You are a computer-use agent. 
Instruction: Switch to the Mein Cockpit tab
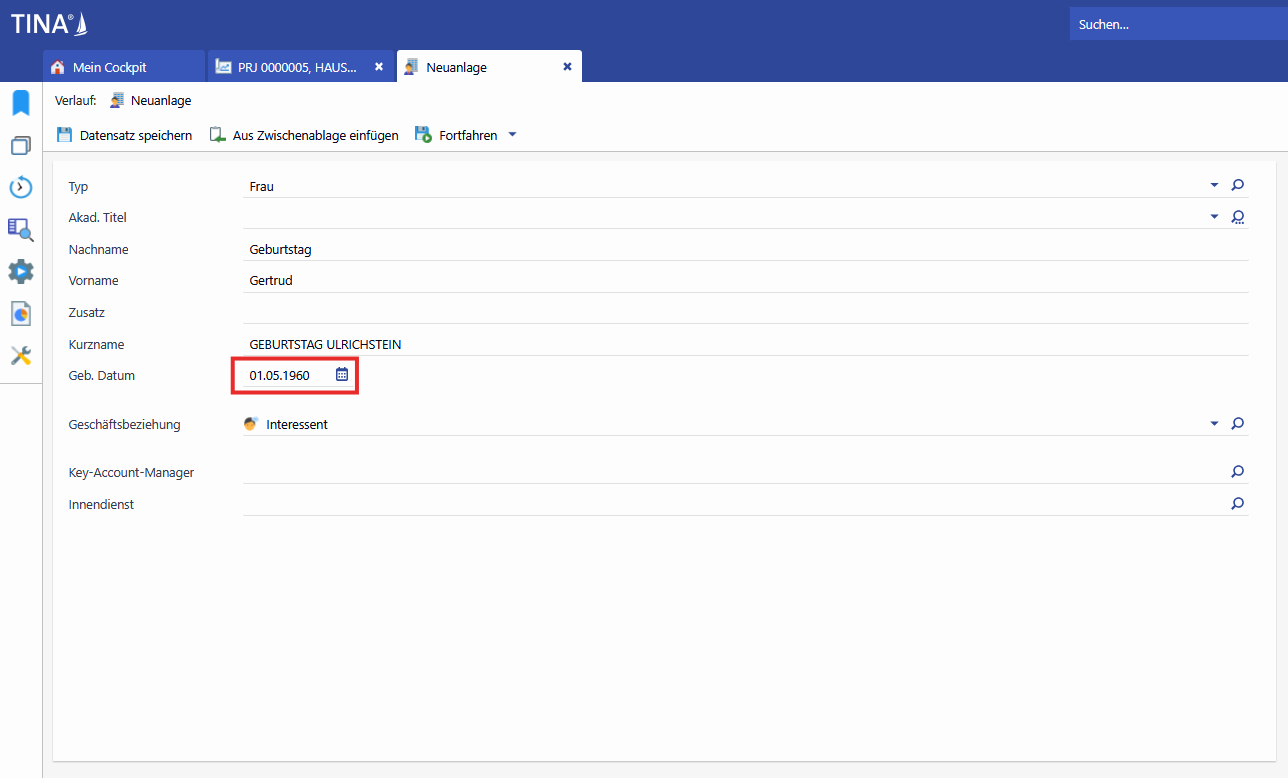[110, 67]
